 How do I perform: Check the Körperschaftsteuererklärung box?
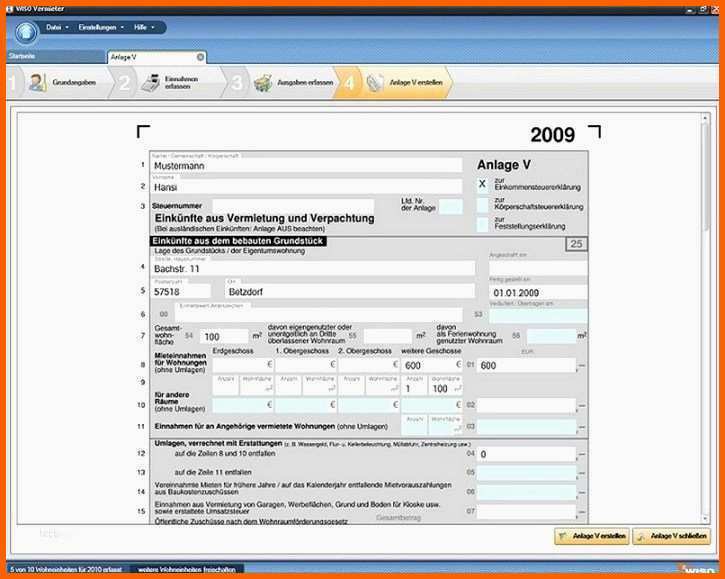[482, 204]
